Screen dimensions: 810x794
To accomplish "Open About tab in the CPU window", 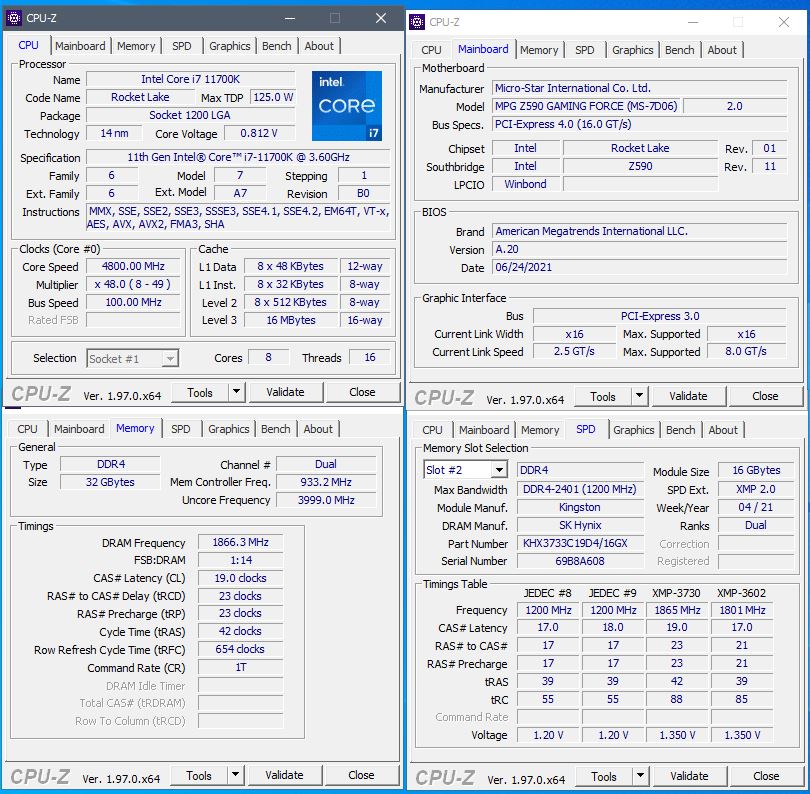I will [319, 46].
